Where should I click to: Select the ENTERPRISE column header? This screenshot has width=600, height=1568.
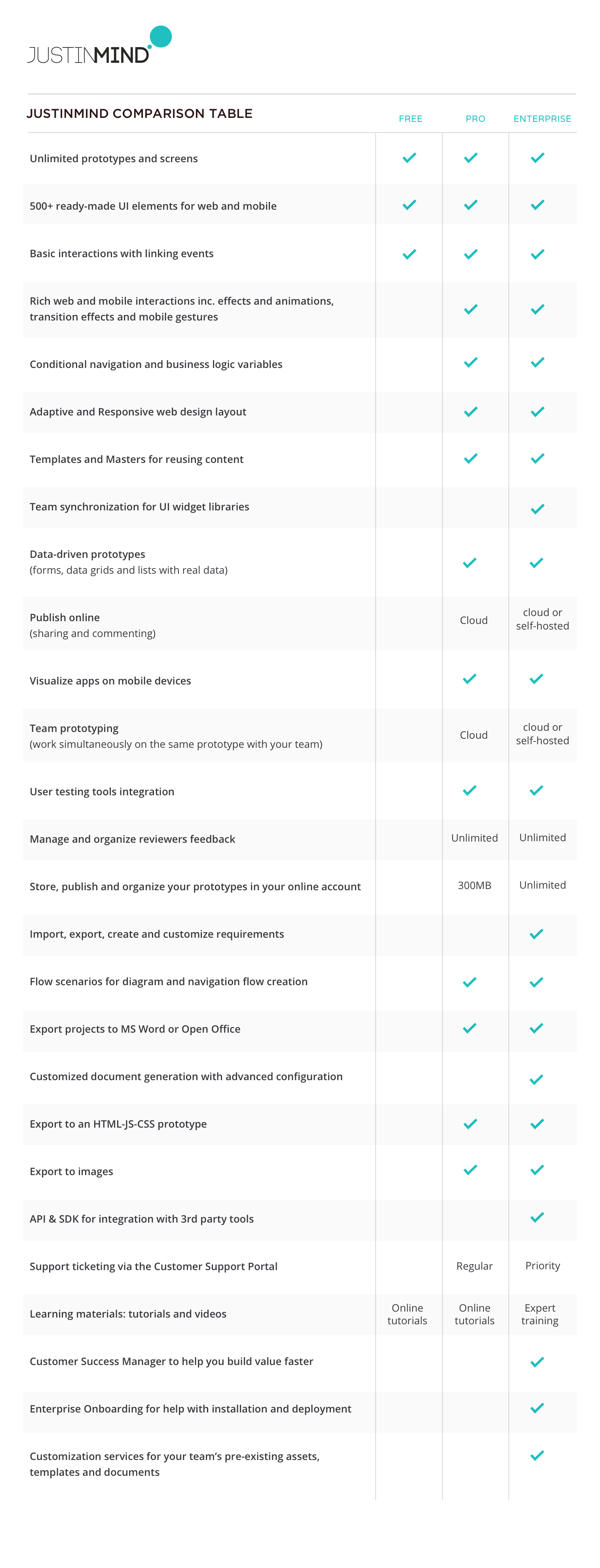(542, 119)
